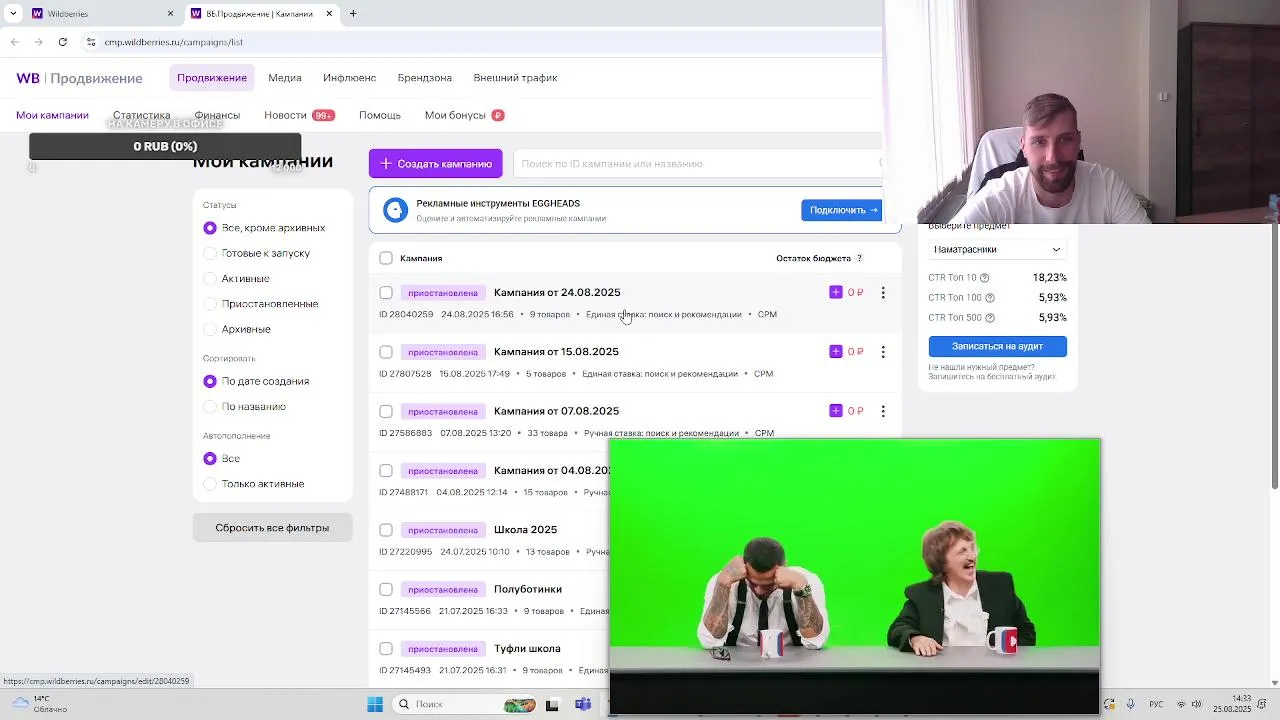The height and width of the screenshot is (720, 1280).
Task: Close the ВБ.Продвижение browser tab
Action: [x=329, y=14]
